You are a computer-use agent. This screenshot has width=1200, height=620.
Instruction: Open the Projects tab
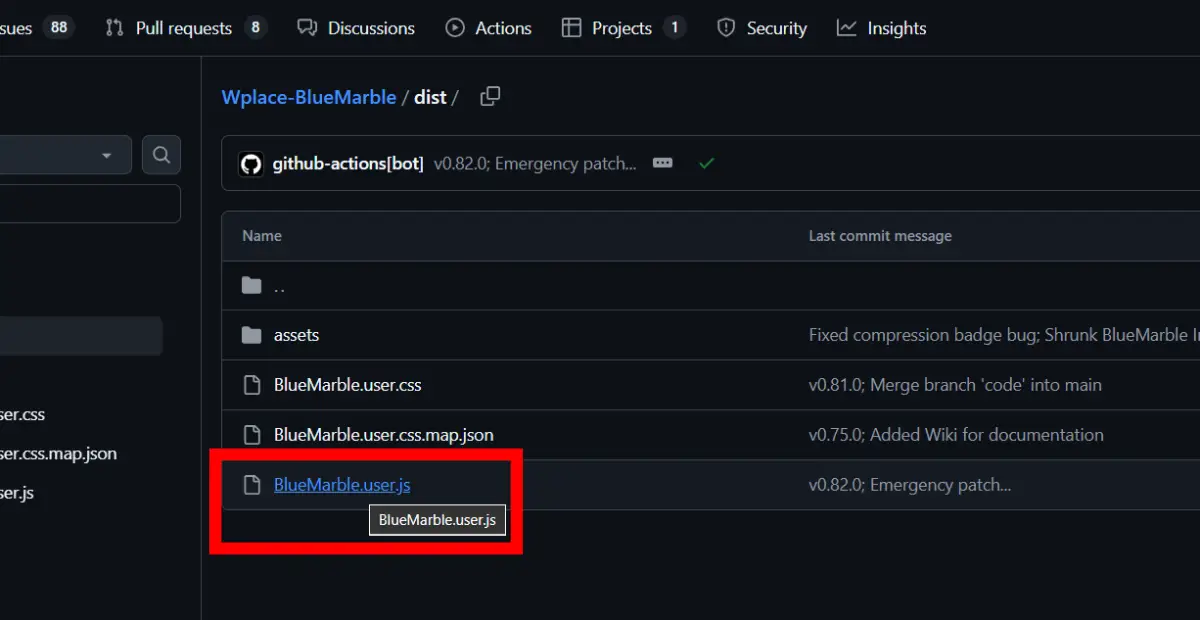point(621,28)
